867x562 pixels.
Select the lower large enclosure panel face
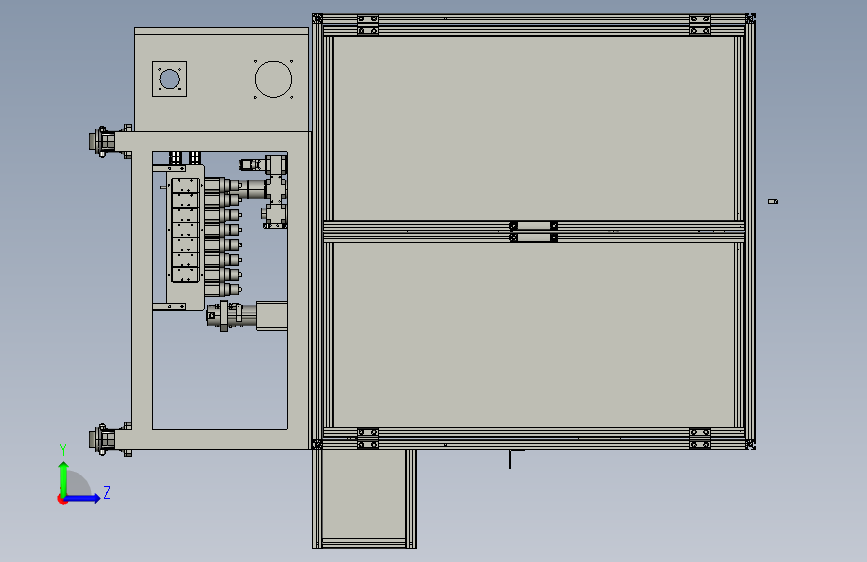coord(534,335)
